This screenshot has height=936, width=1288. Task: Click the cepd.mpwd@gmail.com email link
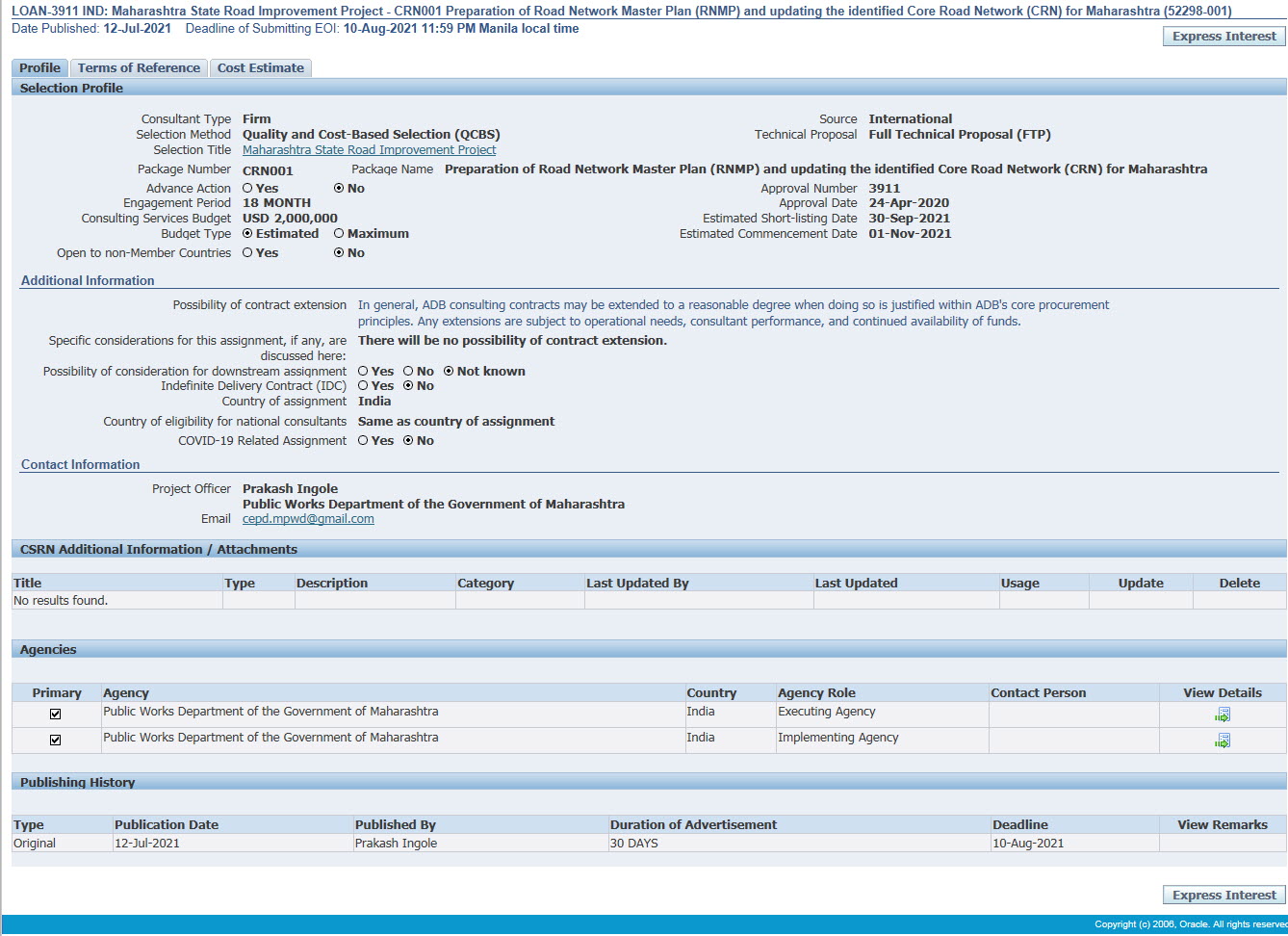click(x=308, y=519)
